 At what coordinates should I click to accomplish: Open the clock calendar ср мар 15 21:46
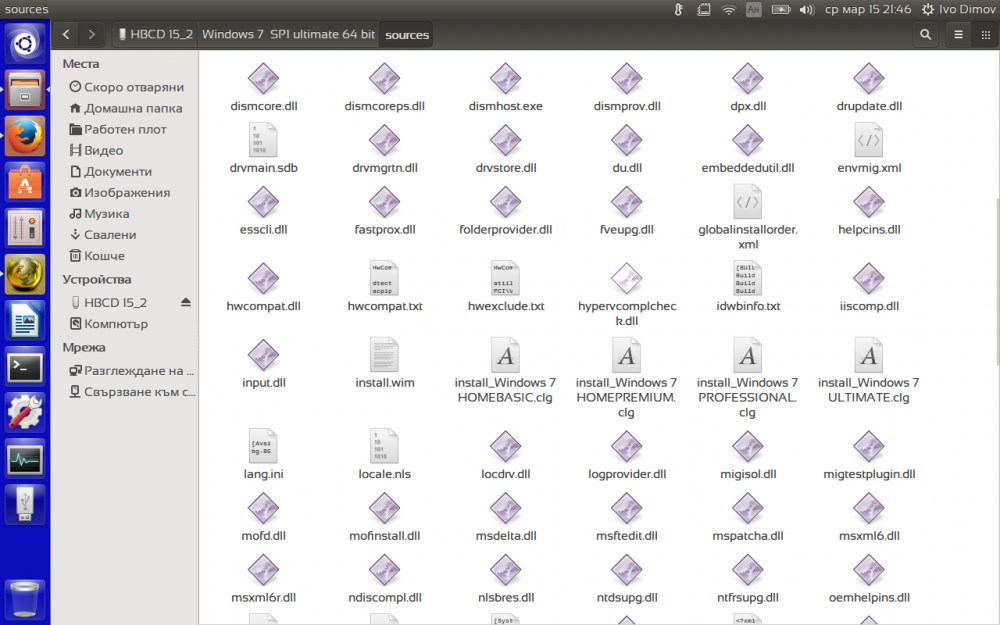[x=867, y=9]
